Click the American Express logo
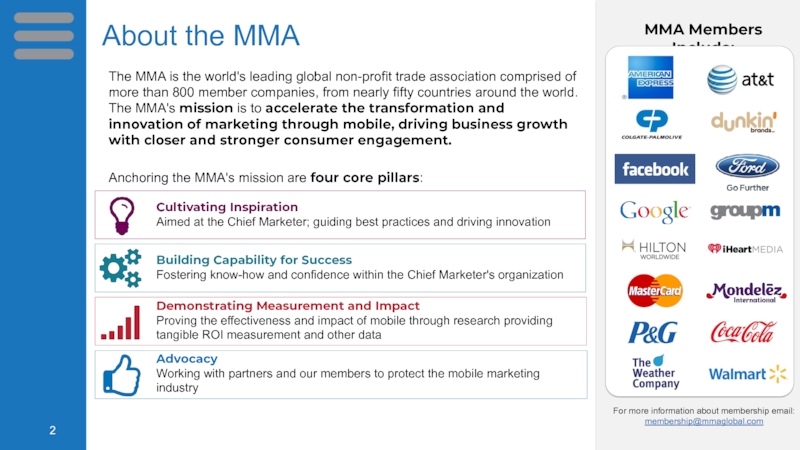Screen dimensions: 800x450 649,78
